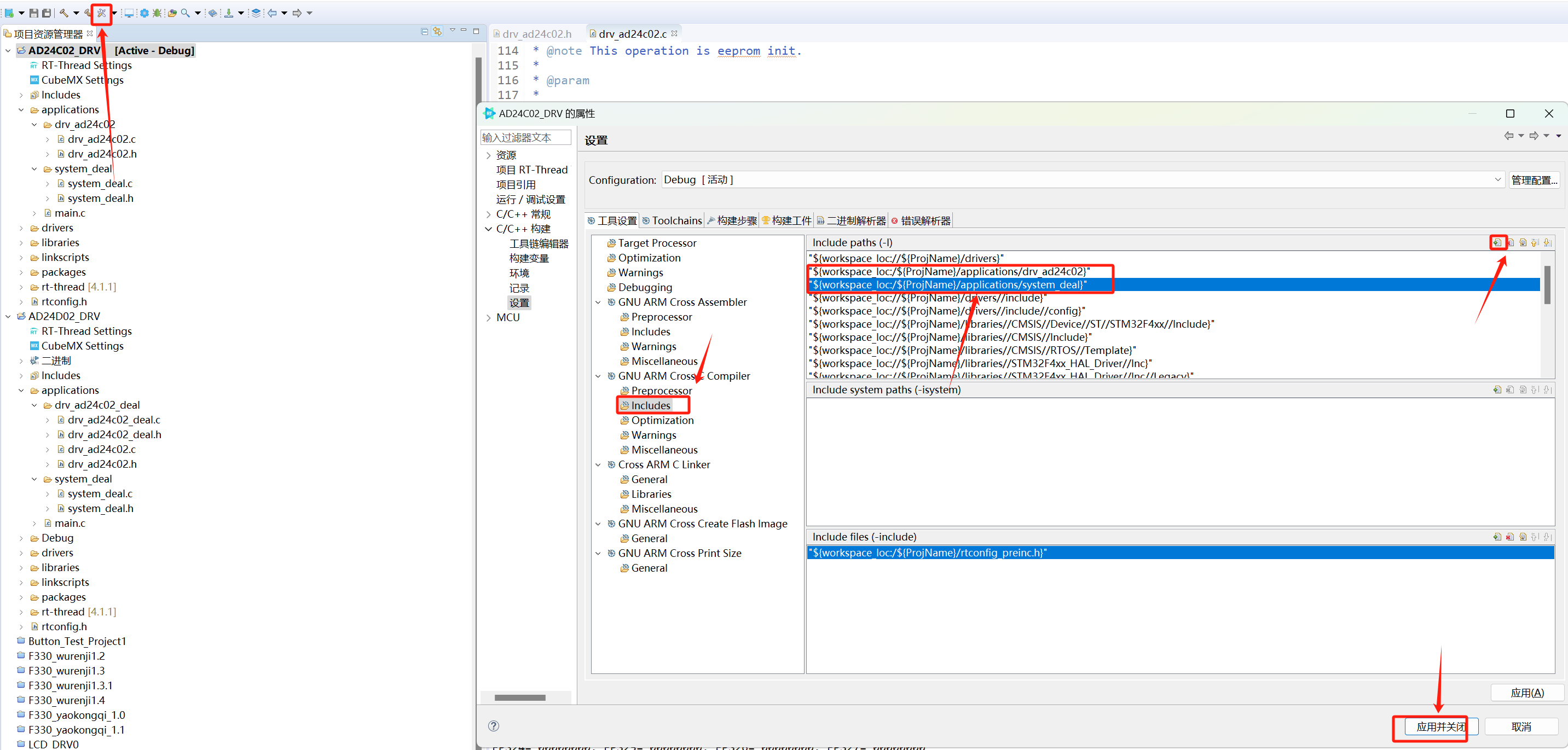Screen dimensions: 1568x750
Task: Click the filter text input field
Action: (526, 137)
